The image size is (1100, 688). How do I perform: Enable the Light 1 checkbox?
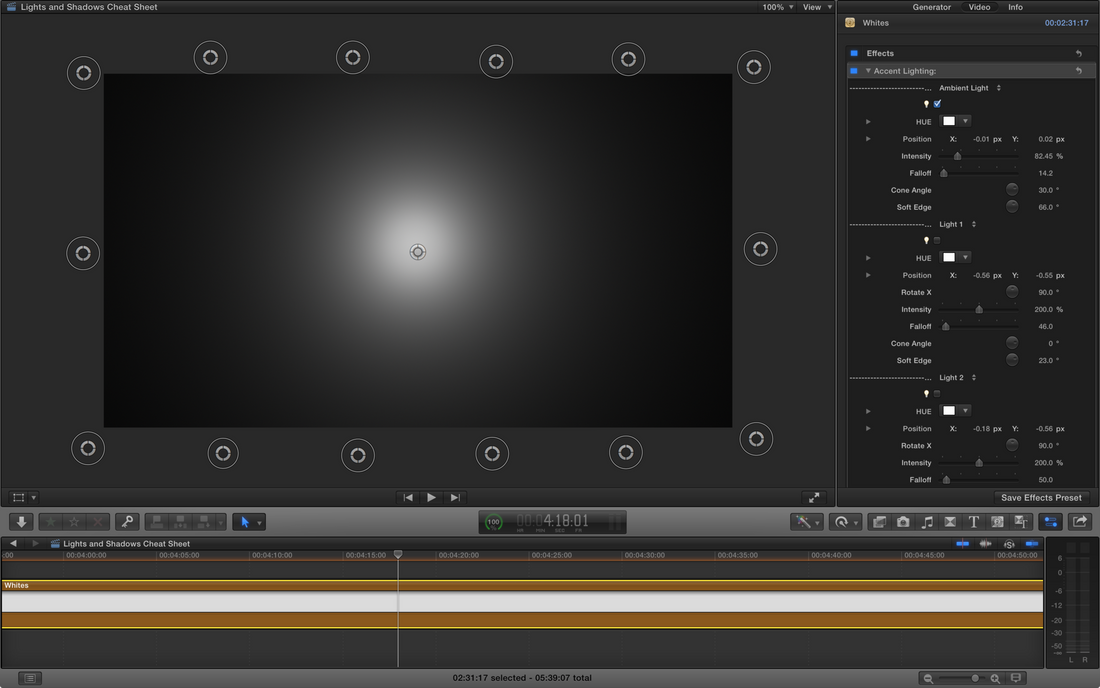937,240
